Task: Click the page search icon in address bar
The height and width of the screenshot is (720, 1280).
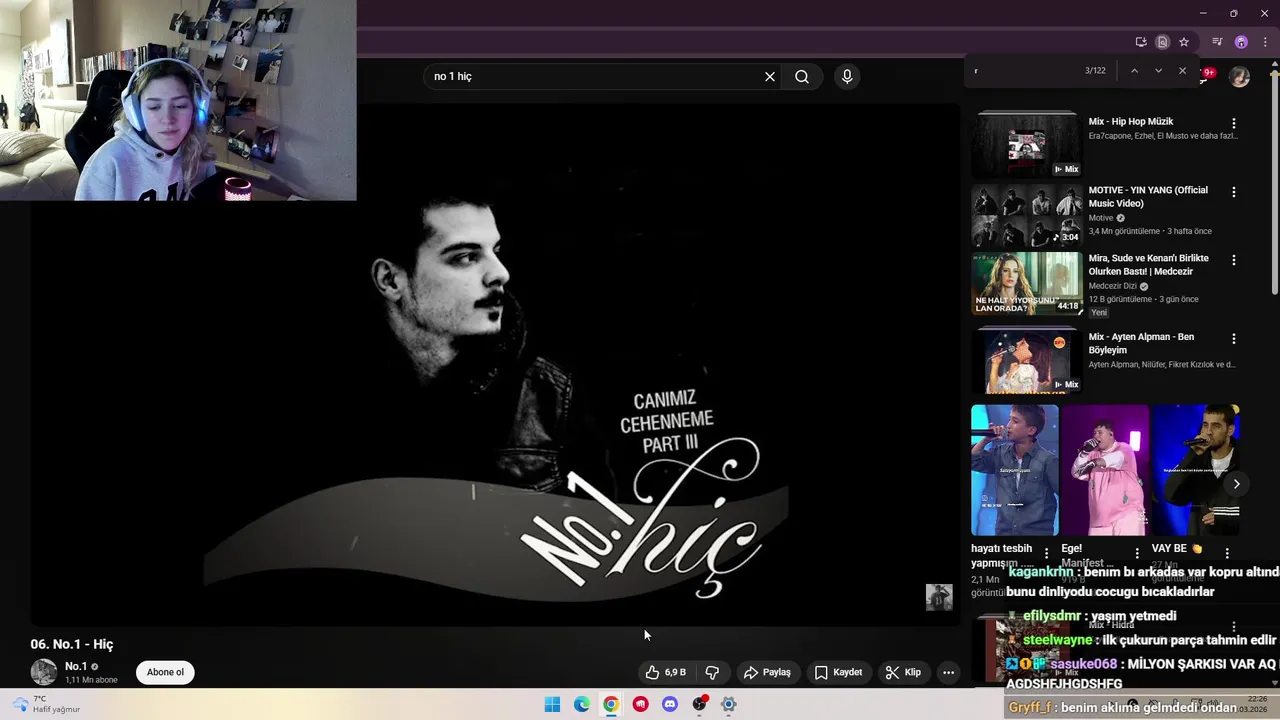Action: coord(1162,42)
